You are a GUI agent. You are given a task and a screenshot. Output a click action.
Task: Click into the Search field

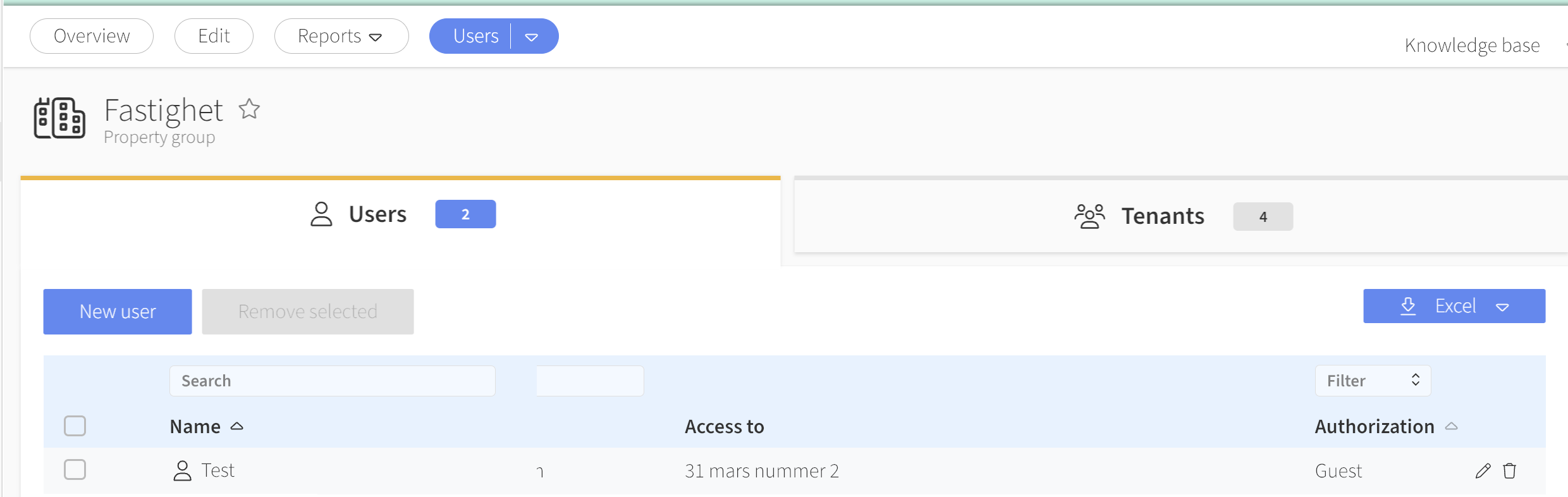[x=332, y=381]
